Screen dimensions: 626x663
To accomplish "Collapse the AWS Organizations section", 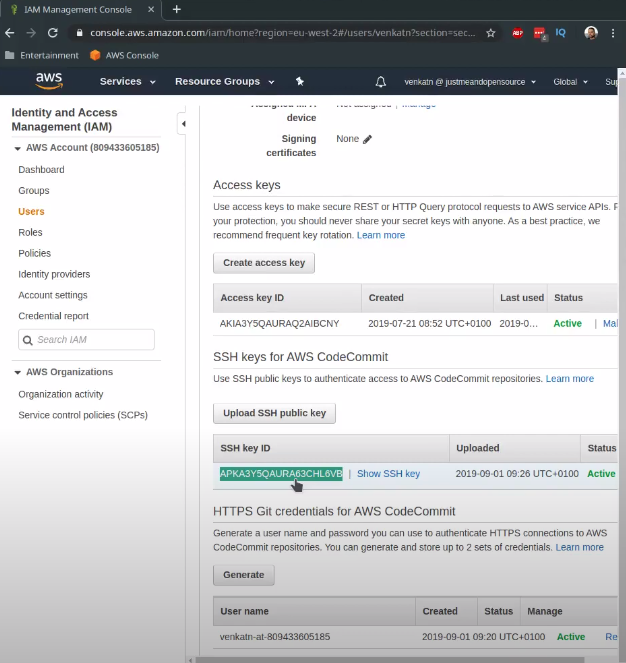I will click(x=17, y=373).
